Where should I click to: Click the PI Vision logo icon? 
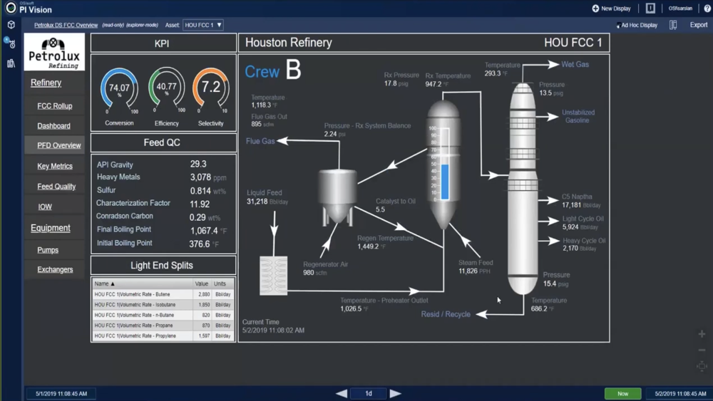point(10,7)
